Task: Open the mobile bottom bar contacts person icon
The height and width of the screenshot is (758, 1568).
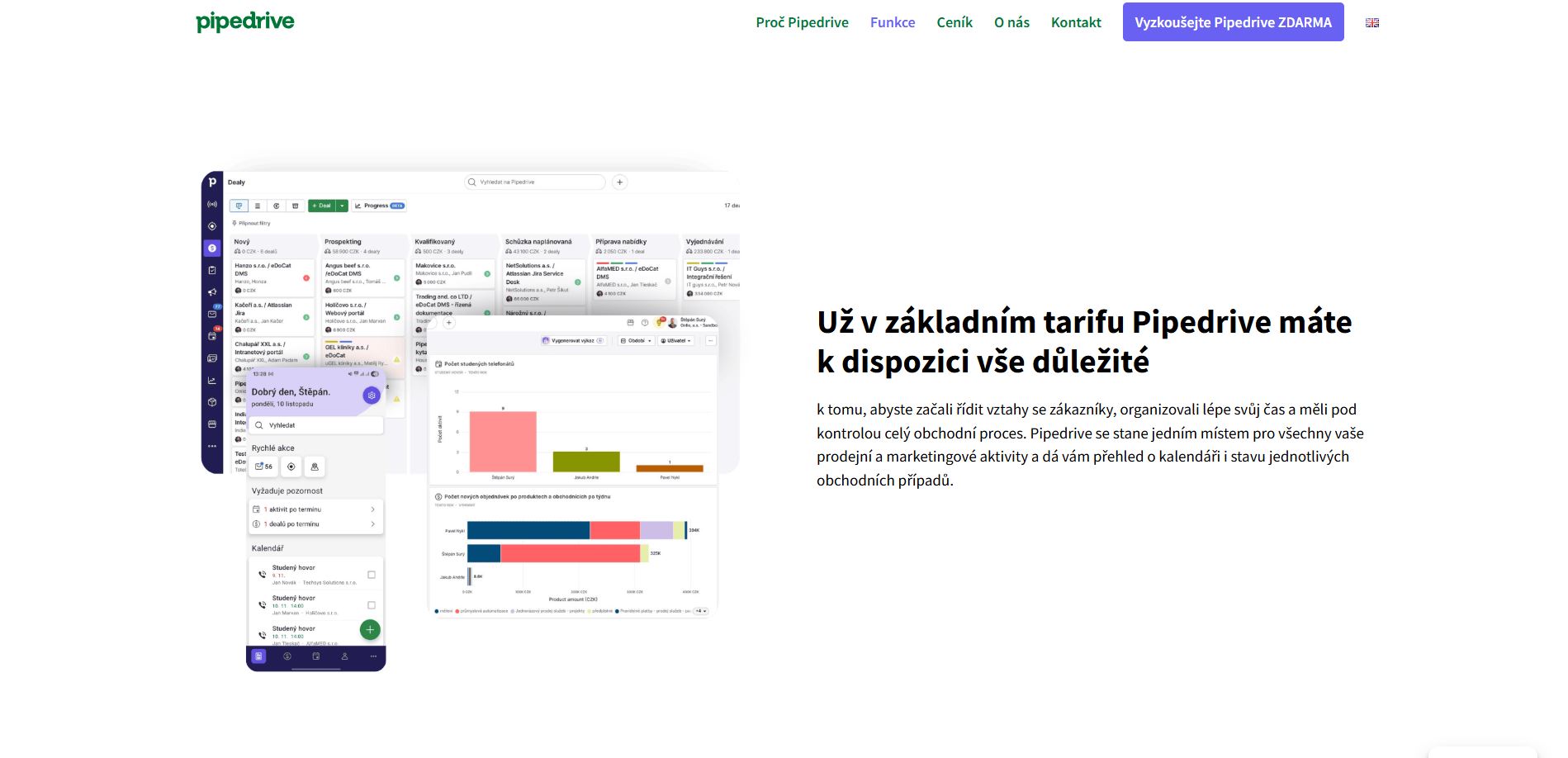Action: pos(344,656)
